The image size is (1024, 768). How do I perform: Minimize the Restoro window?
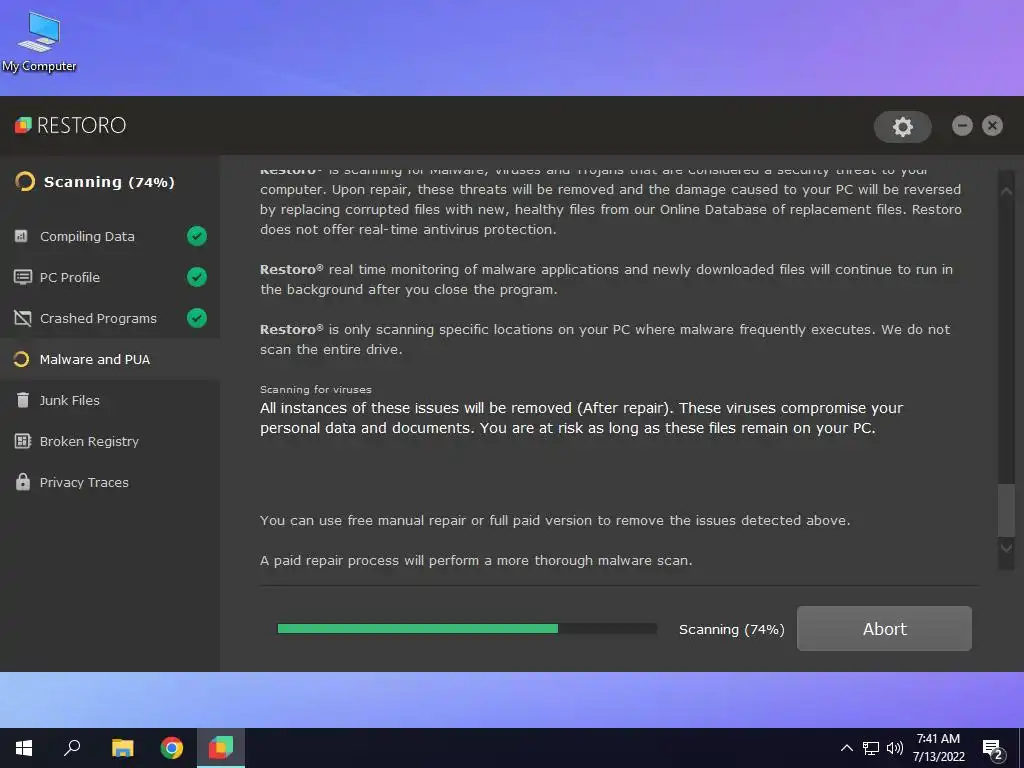tap(962, 125)
